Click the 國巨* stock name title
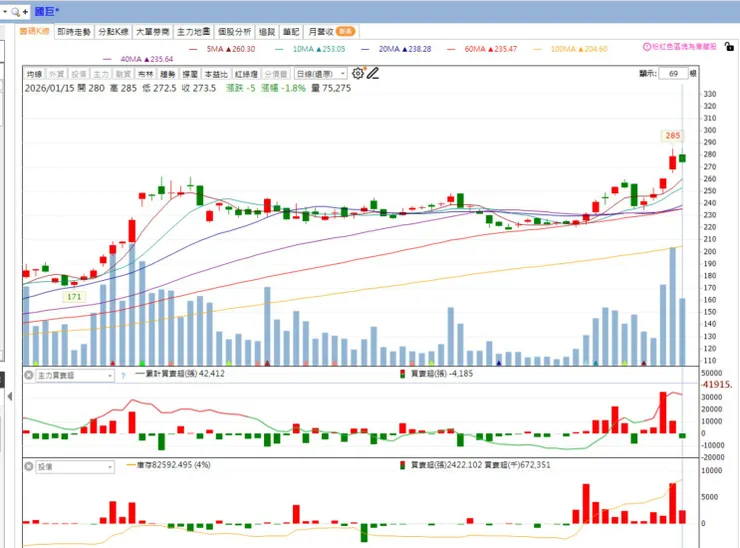The height and width of the screenshot is (548, 740). pyautogui.click(x=47, y=12)
